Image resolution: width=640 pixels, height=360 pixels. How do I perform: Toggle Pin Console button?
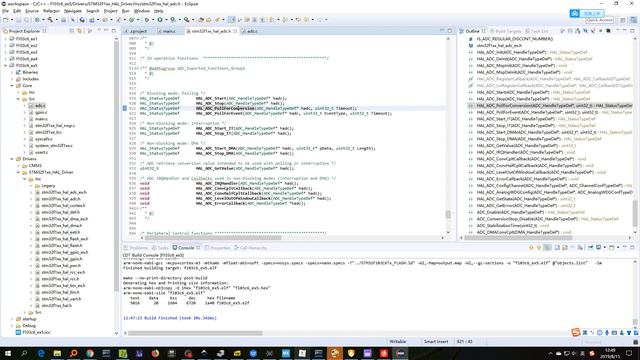[590, 247]
